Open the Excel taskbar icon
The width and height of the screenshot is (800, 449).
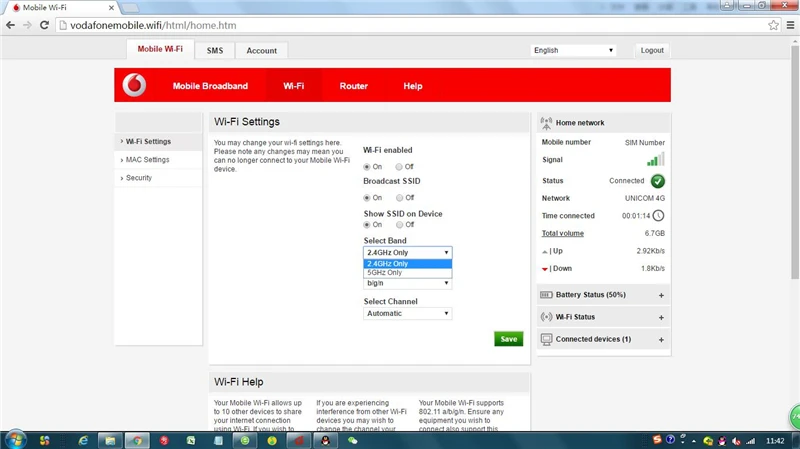click(x=191, y=440)
